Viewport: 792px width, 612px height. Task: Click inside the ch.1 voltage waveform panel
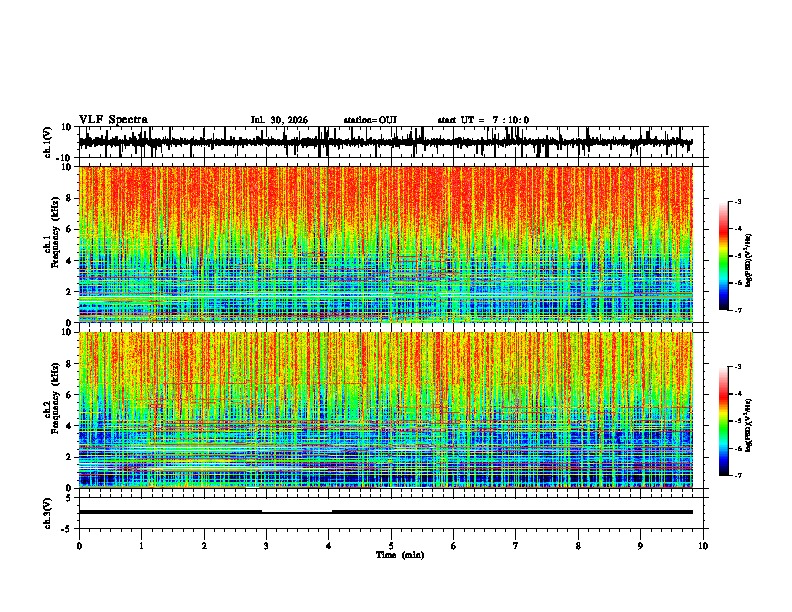click(x=393, y=142)
